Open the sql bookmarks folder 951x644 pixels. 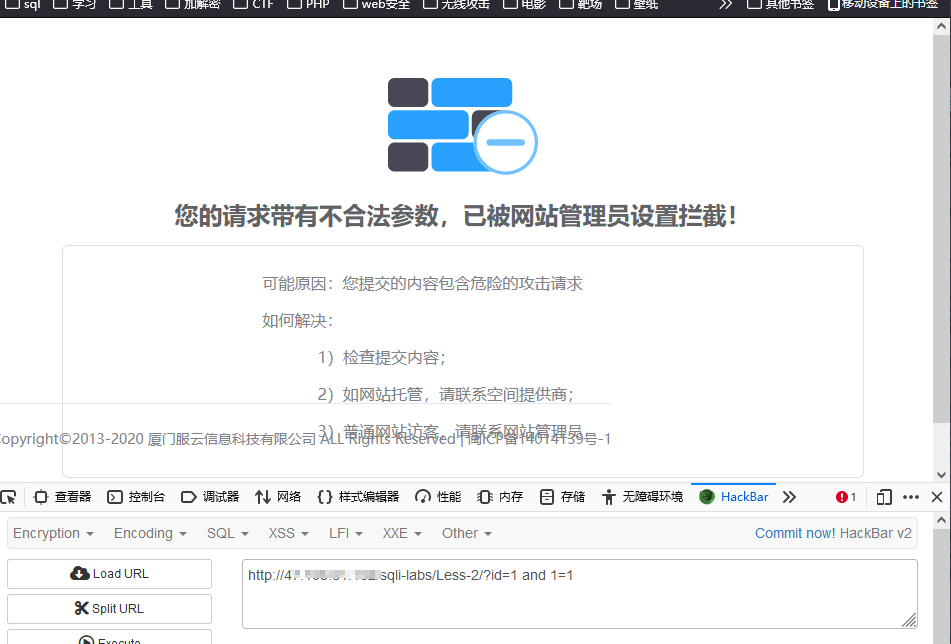coord(23,4)
